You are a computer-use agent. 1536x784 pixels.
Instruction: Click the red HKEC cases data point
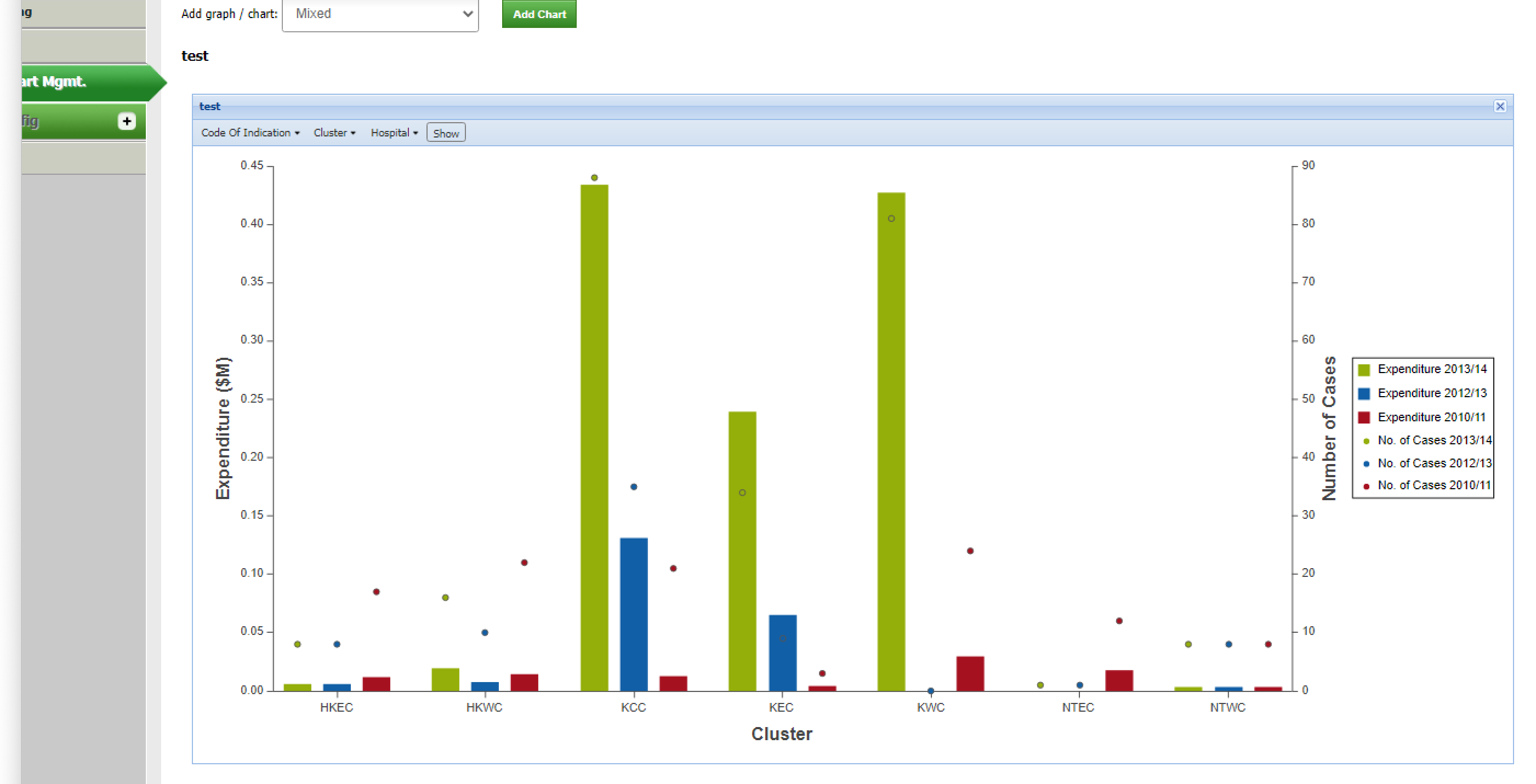(376, 592)
